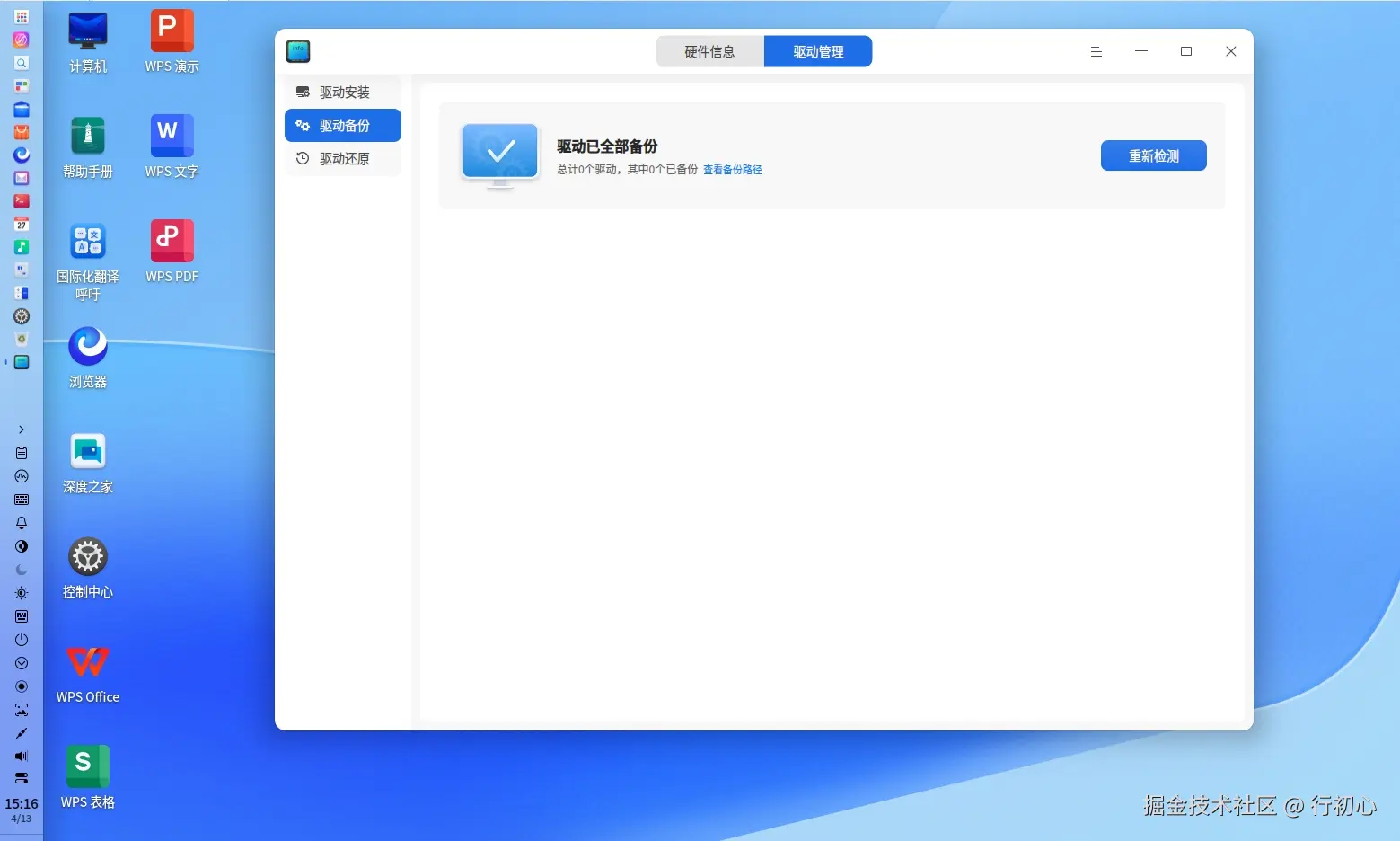
Task: Switch to the 驱动管理 tab
Action: coord(818,51)
